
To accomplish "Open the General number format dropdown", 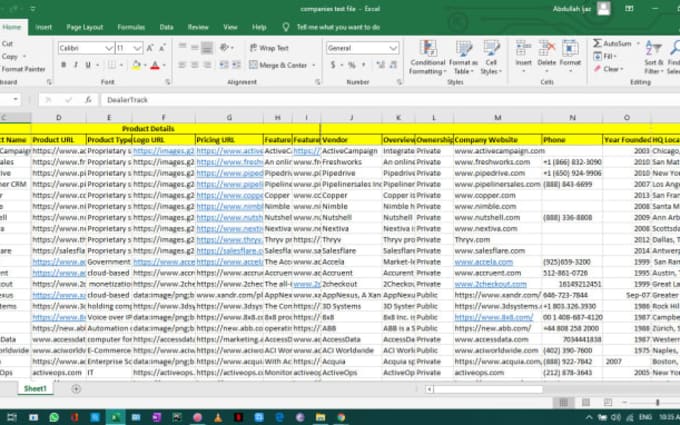I will [393, 48].
